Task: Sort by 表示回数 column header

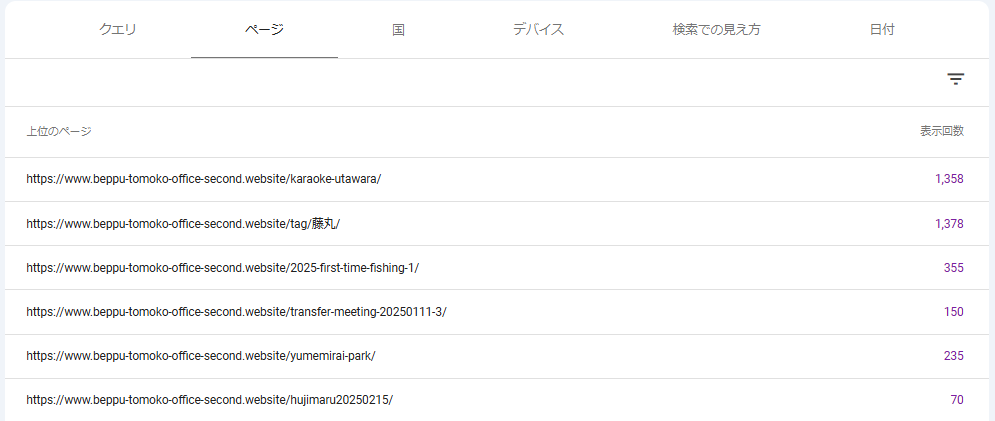Action: [x=941, y=131]
